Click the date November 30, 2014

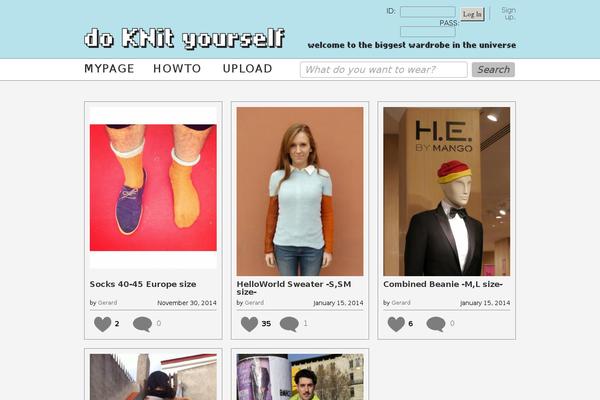point(187,303)
